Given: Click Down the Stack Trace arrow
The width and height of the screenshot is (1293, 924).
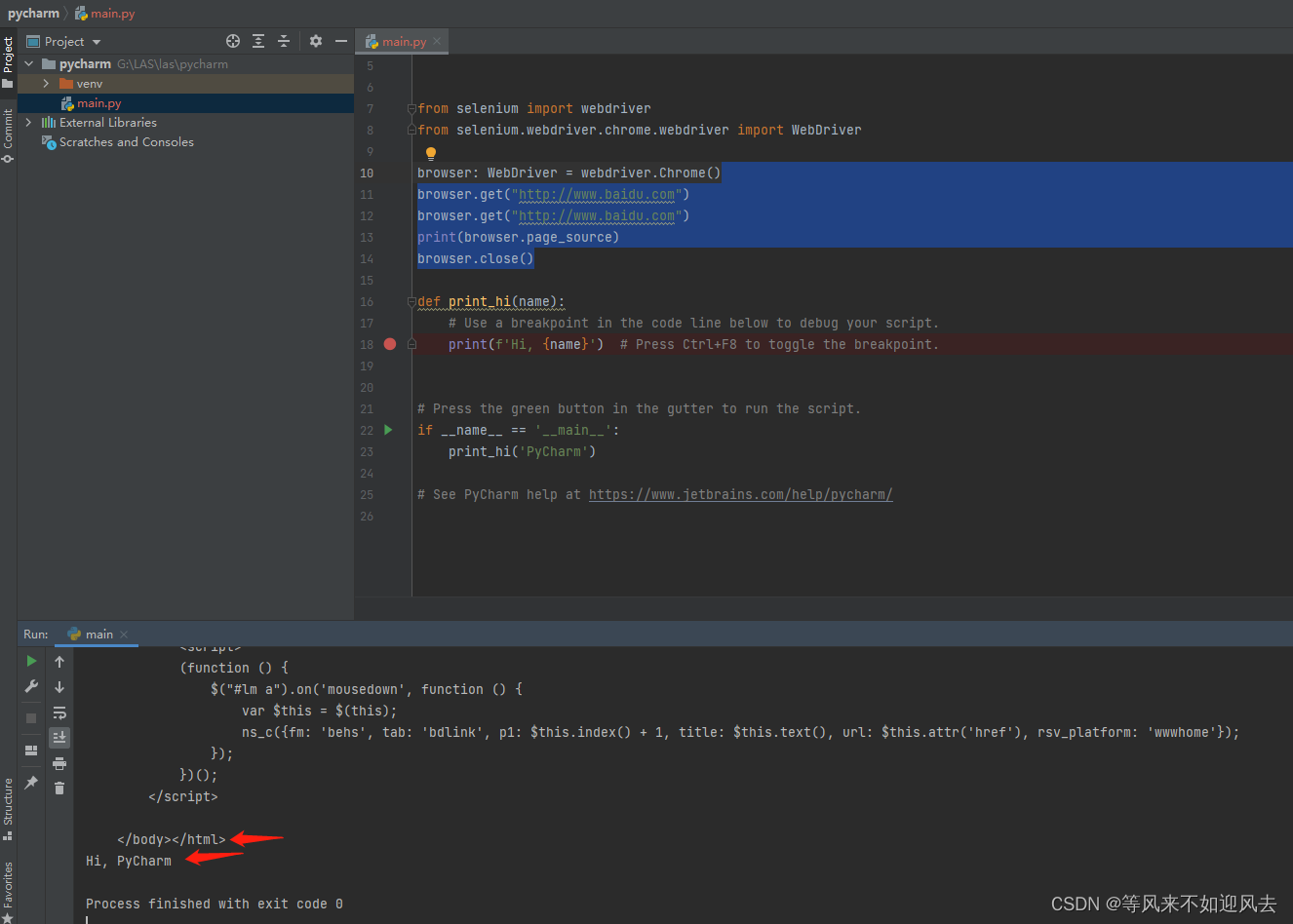Looking at the screenshot, I should pos(59,687).
